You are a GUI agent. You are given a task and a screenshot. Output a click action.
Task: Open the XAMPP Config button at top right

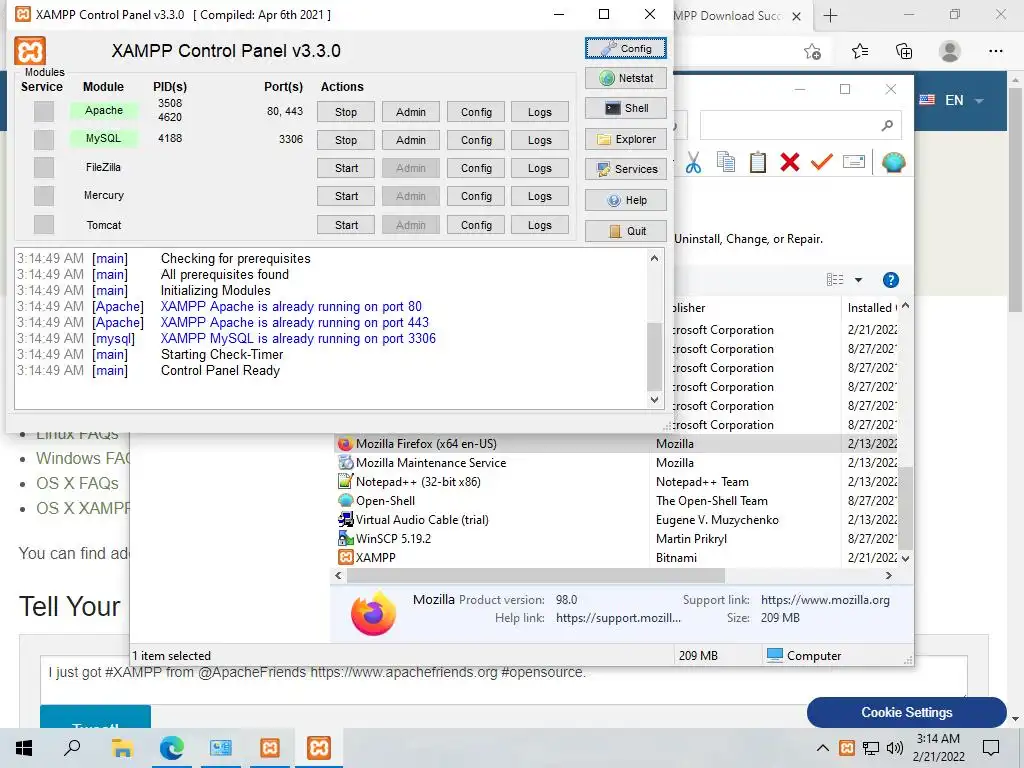(x=626, y=48)
